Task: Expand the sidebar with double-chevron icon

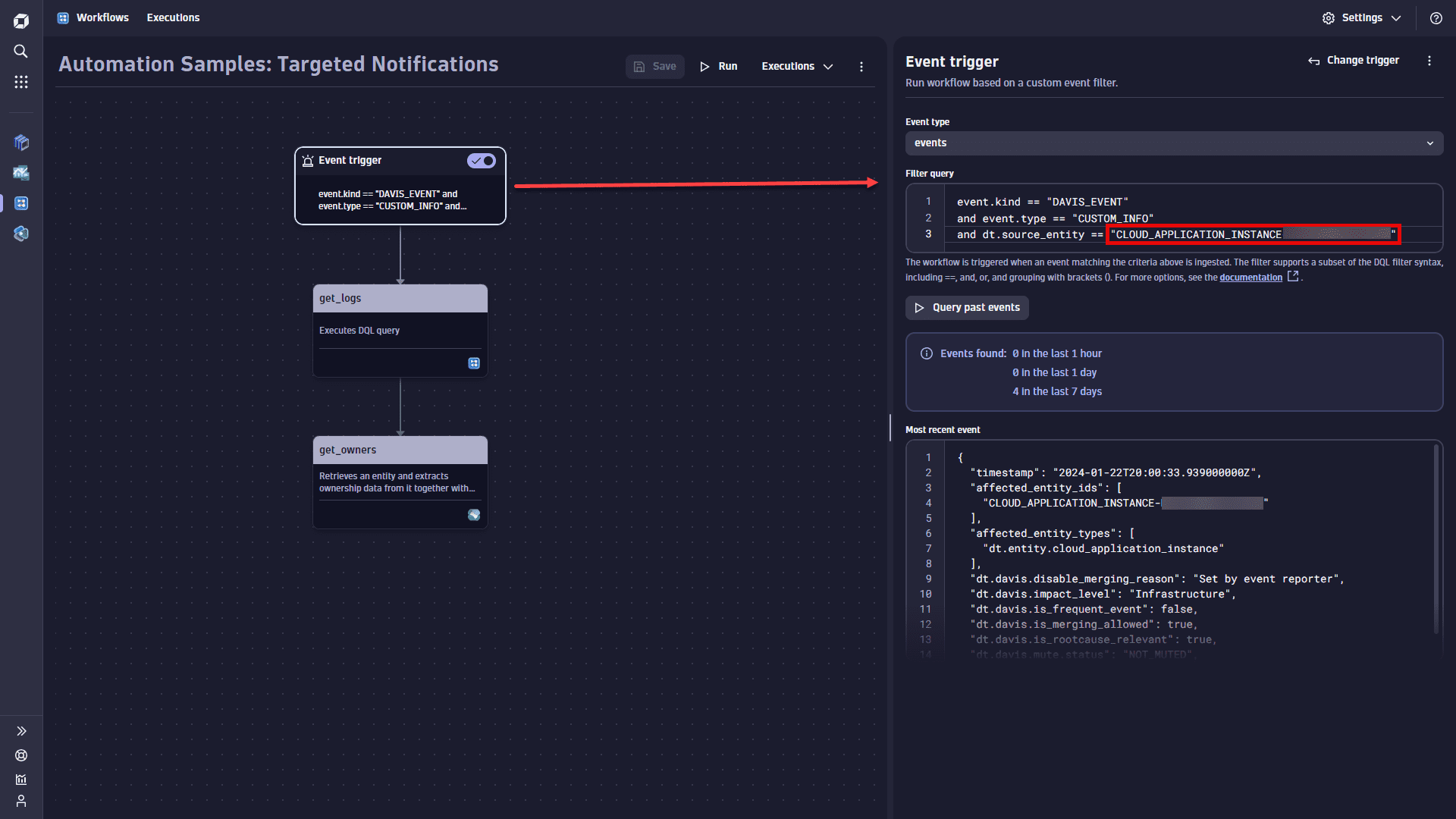Action: [21, 731]
